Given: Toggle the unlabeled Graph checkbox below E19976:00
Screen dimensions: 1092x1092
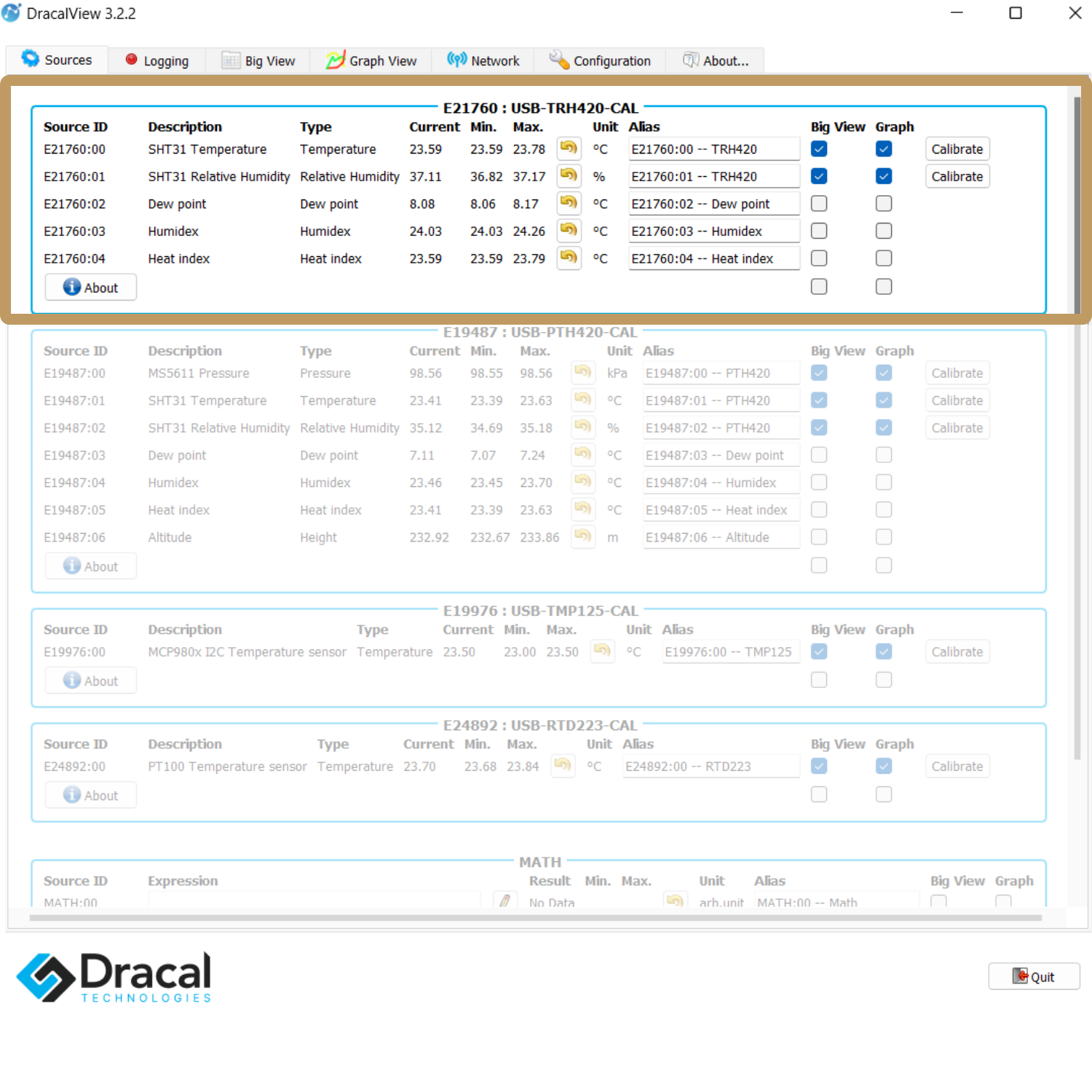Looking at the screenshot, I should 884,679.
